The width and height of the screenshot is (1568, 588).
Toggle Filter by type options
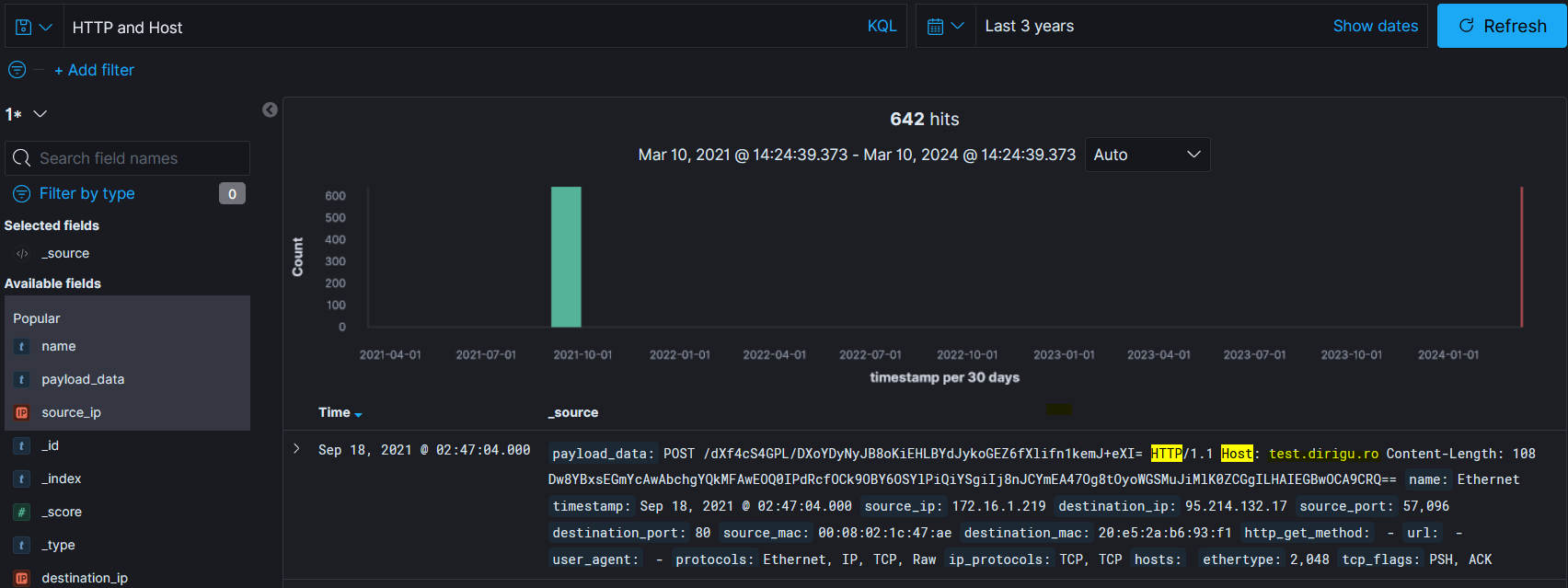[x=86, y=194]
